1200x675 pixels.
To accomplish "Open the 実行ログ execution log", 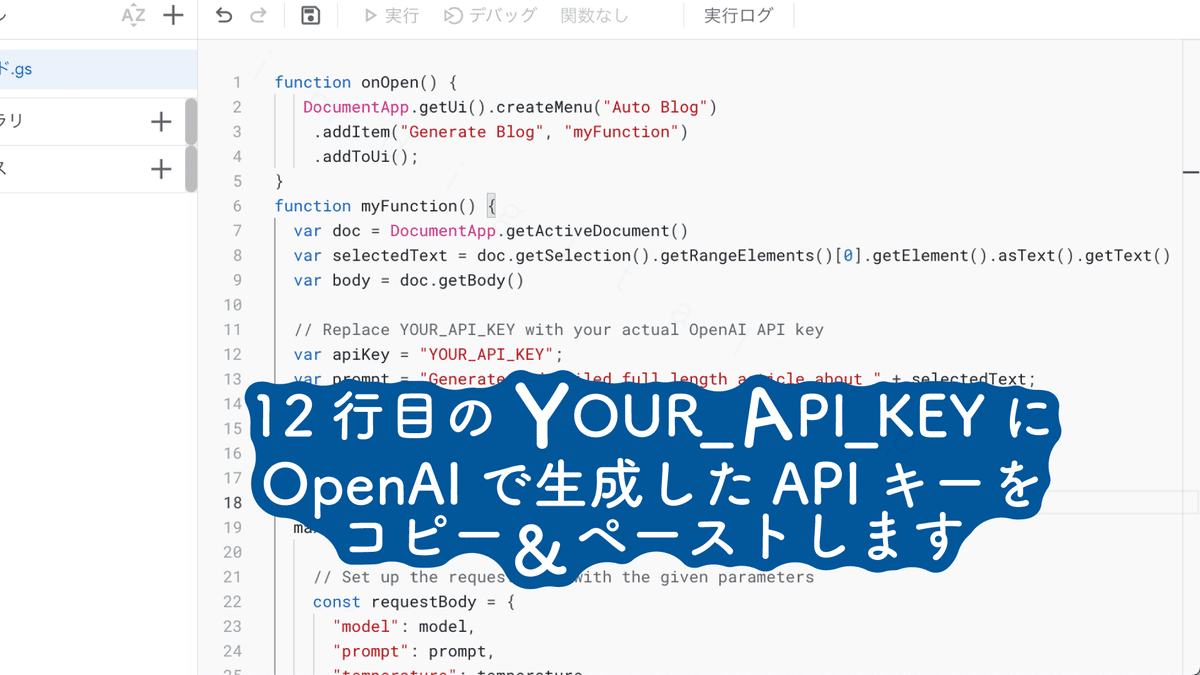I will pyautogui.click(x=738, y=15).
